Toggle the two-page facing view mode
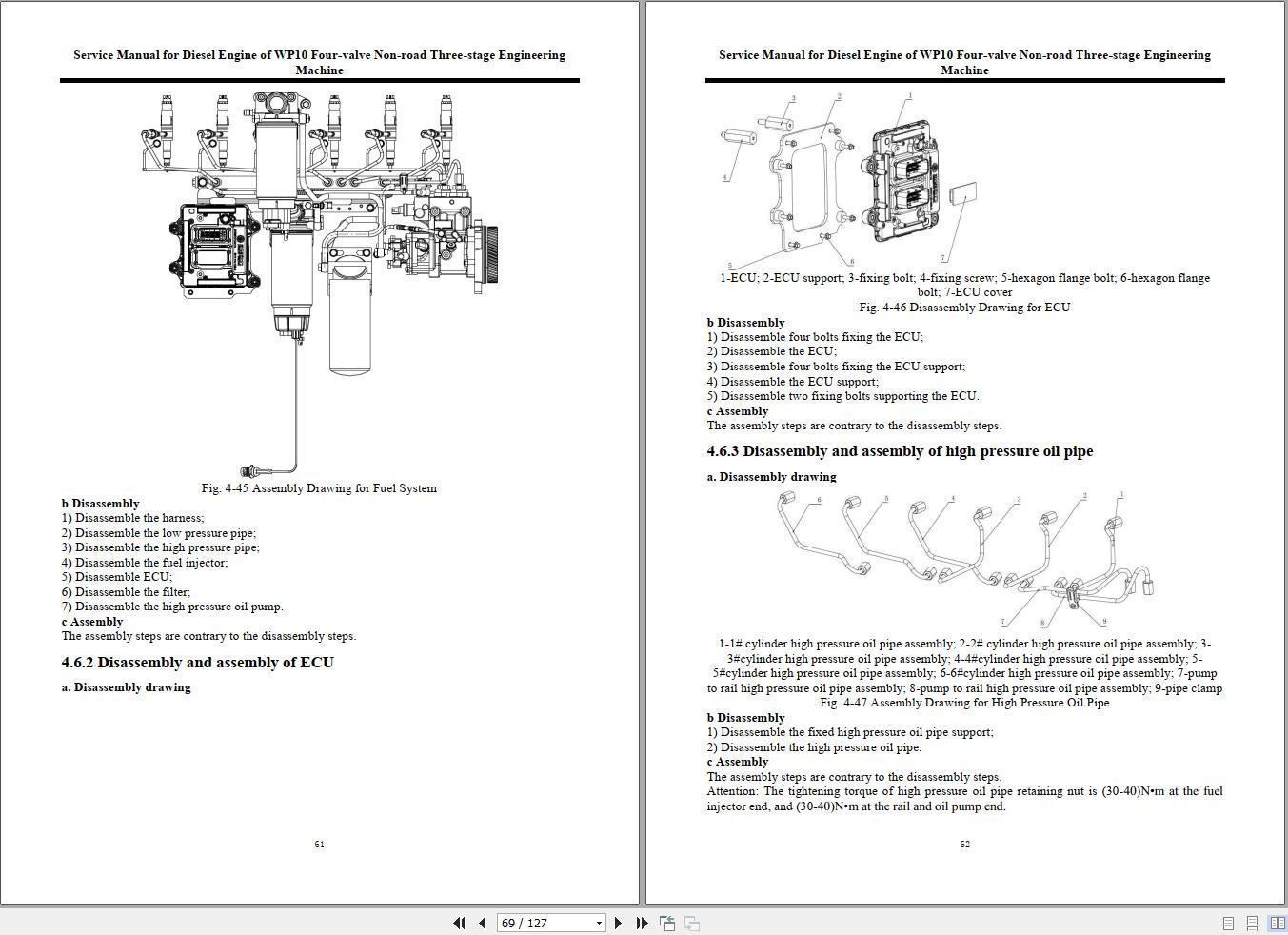Viewport: 1288px width, 935px height. click(1276, 923)
